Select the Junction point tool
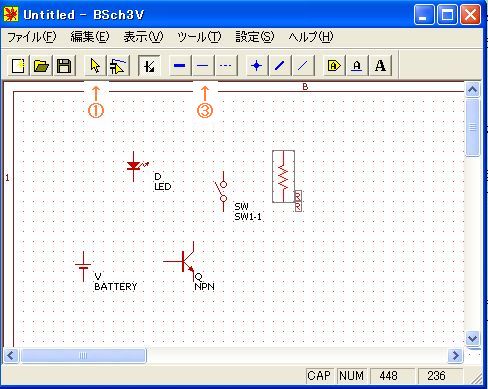The width and height of the screenshot is (488, 389). pos(256,66)
